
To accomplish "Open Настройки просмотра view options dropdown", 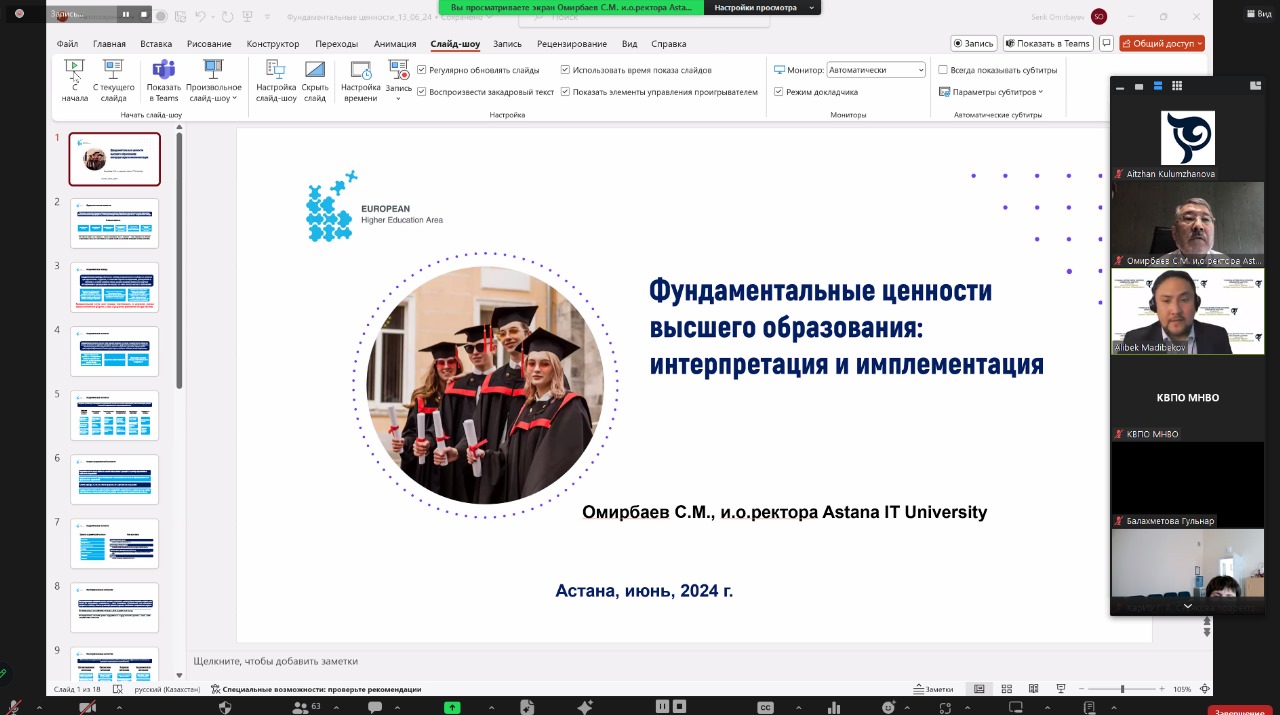I will tap(762, 7).
